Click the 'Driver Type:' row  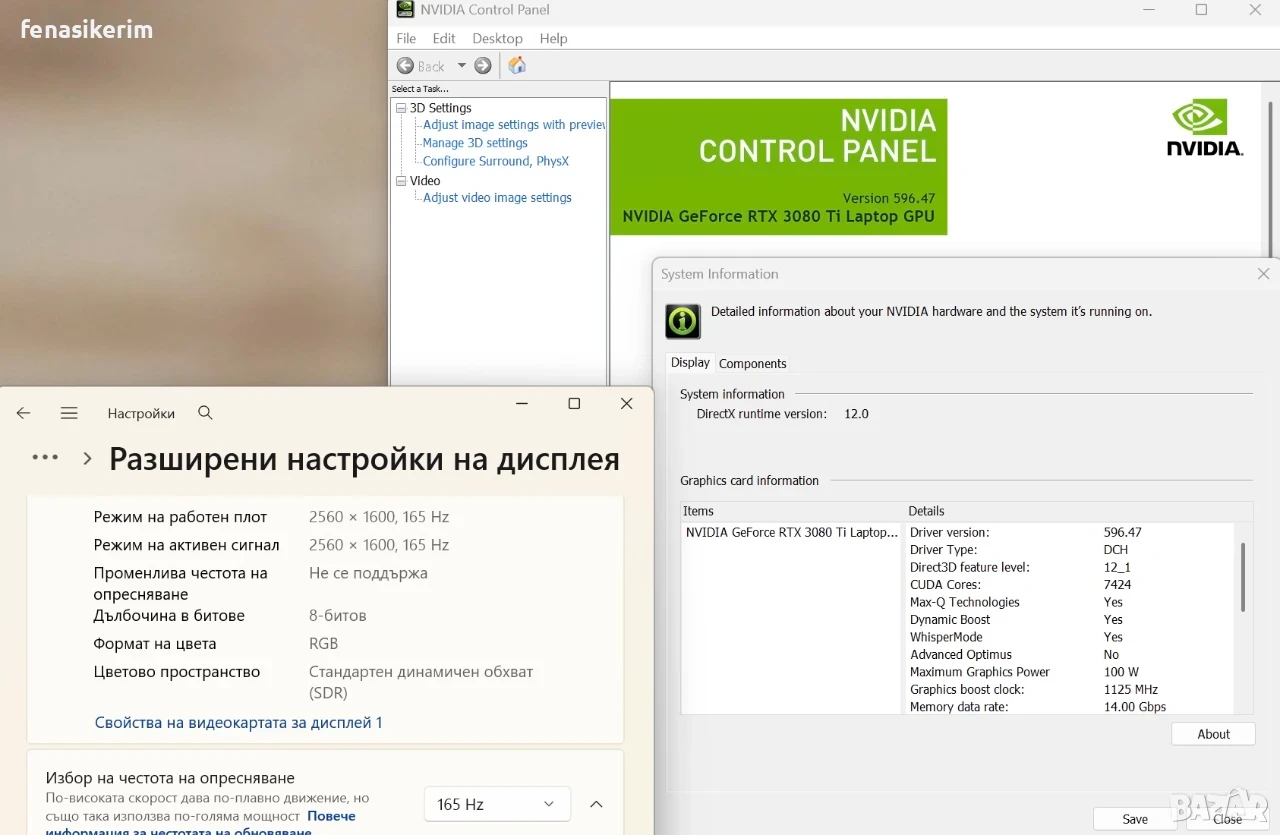click(1070, 550)
